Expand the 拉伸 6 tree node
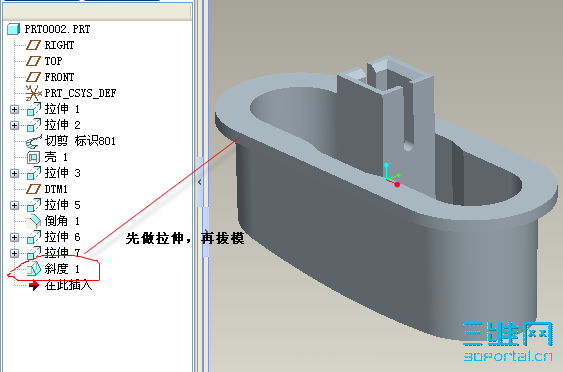Screen dimensions: 563x372 tap(14, 237)
